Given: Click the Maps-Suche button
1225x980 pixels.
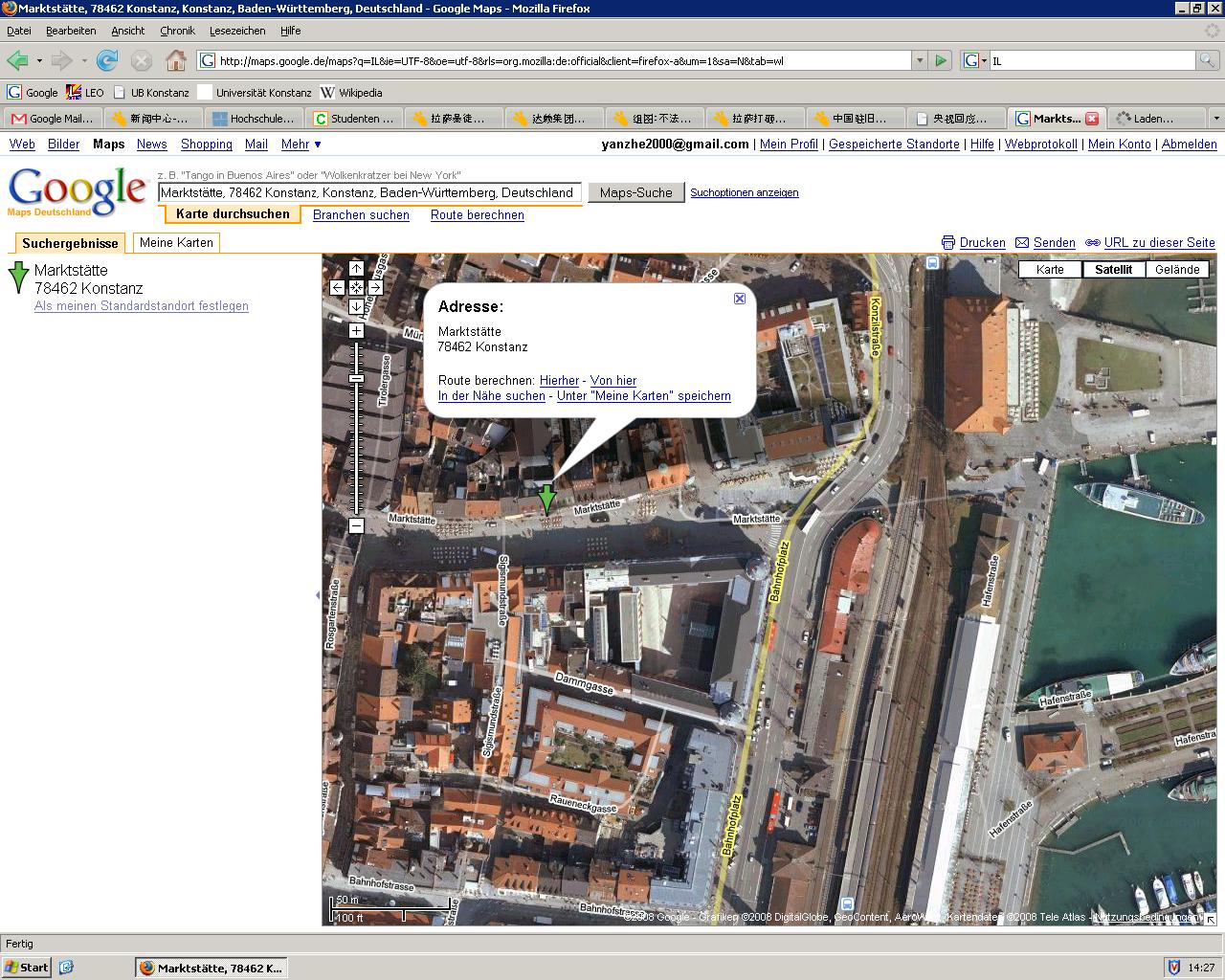Looking at the screenshot, I should point(636,192).
